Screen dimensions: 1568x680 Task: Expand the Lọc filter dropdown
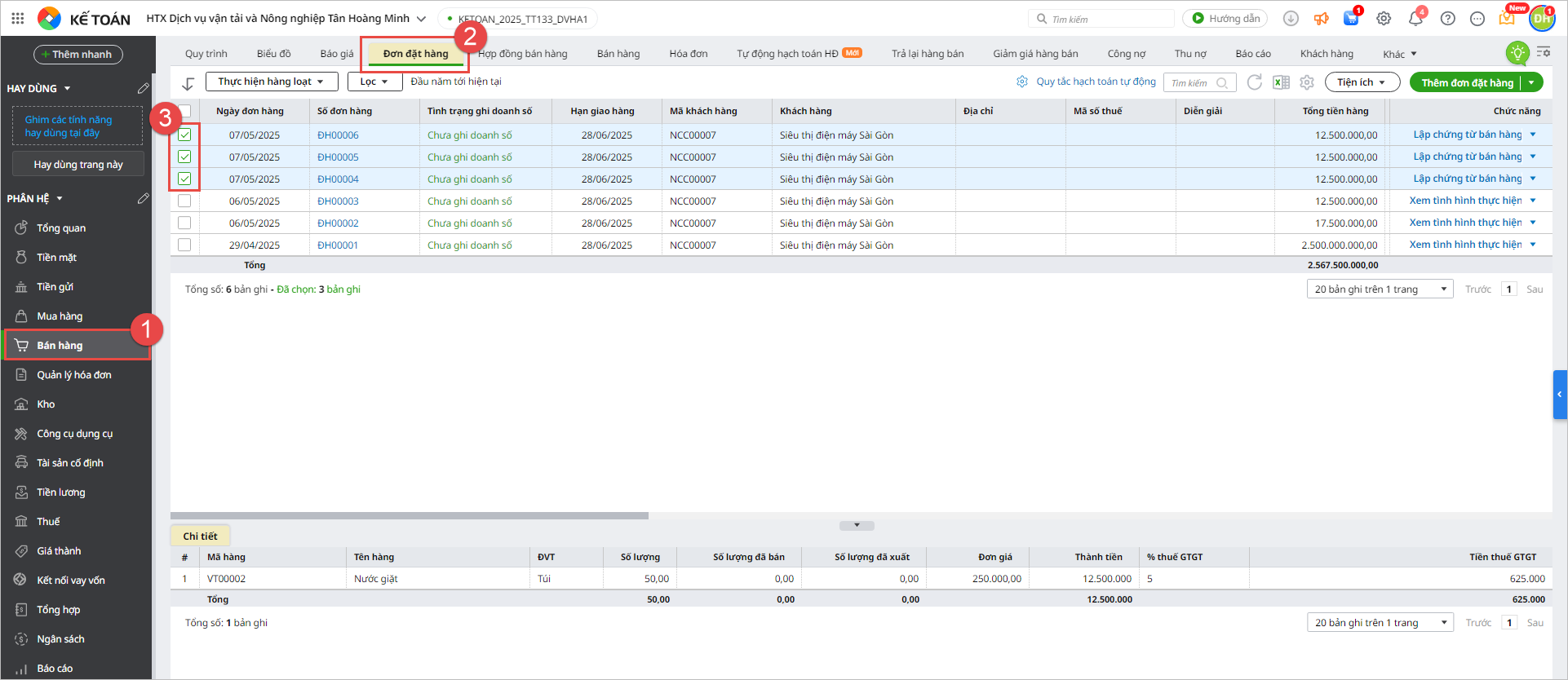[x=374, y=82]
